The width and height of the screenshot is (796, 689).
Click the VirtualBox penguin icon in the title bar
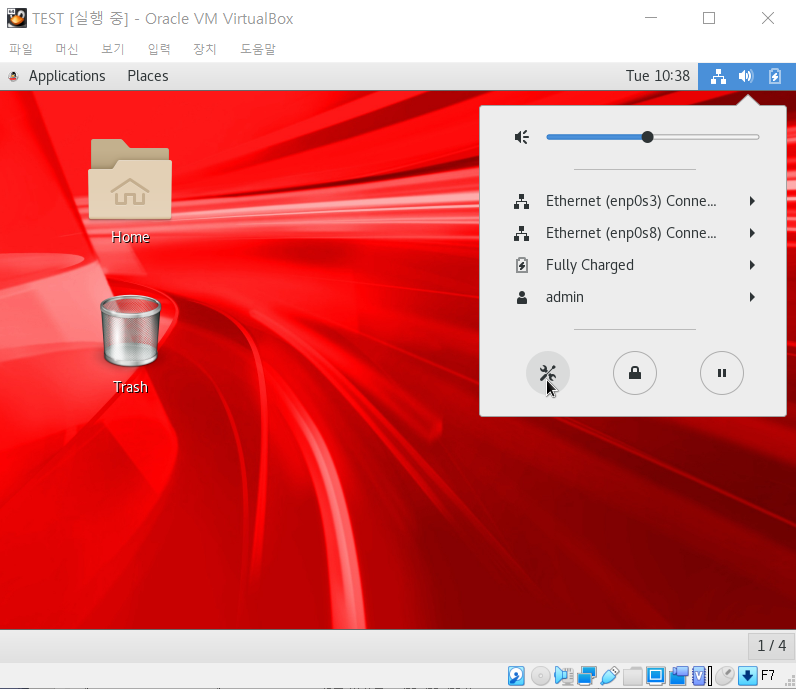pos(17,18)
